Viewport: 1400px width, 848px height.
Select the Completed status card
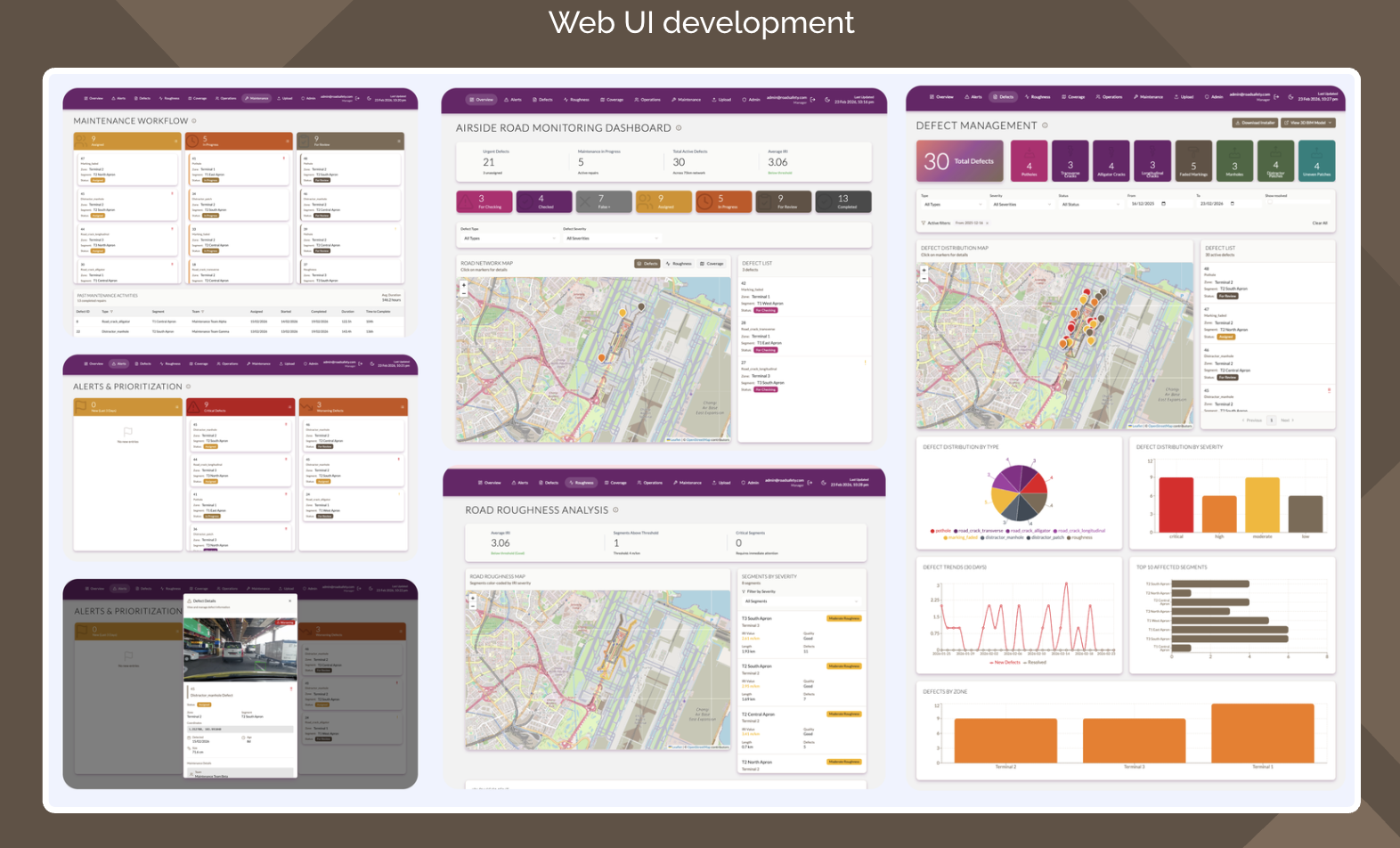coord(842,202)
